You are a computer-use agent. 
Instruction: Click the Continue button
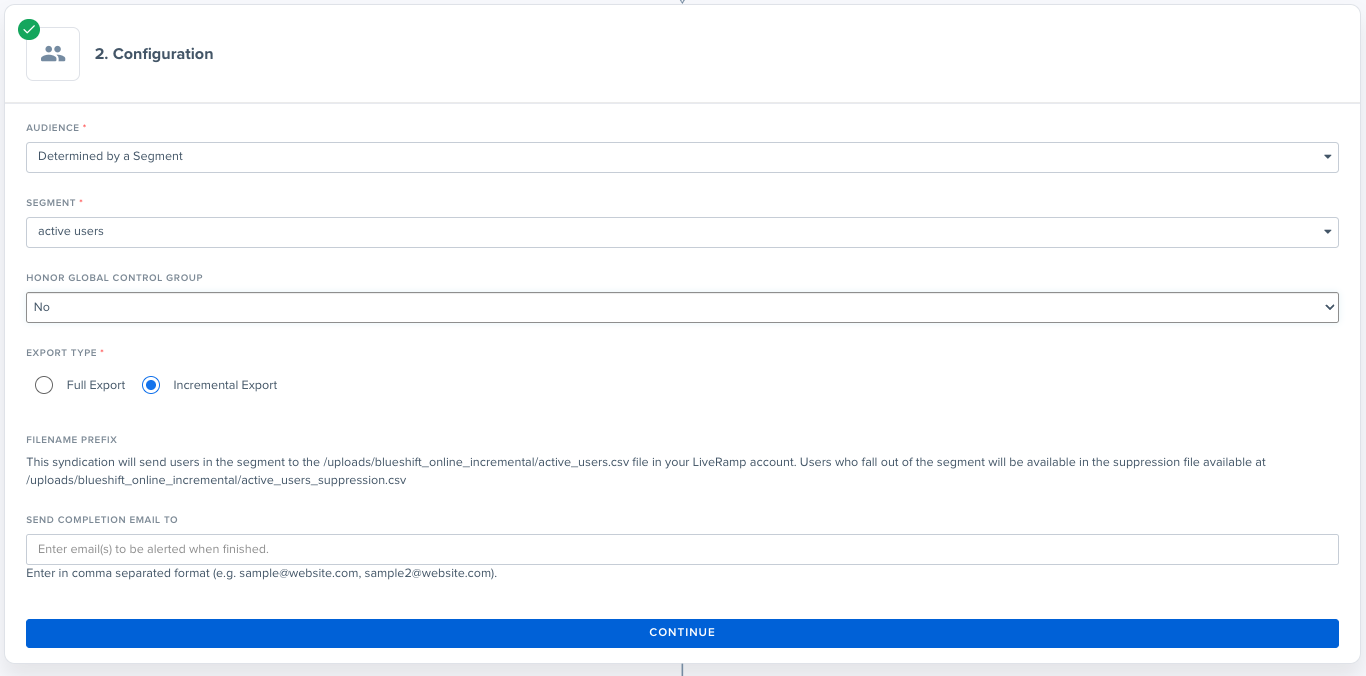(682, 633)
